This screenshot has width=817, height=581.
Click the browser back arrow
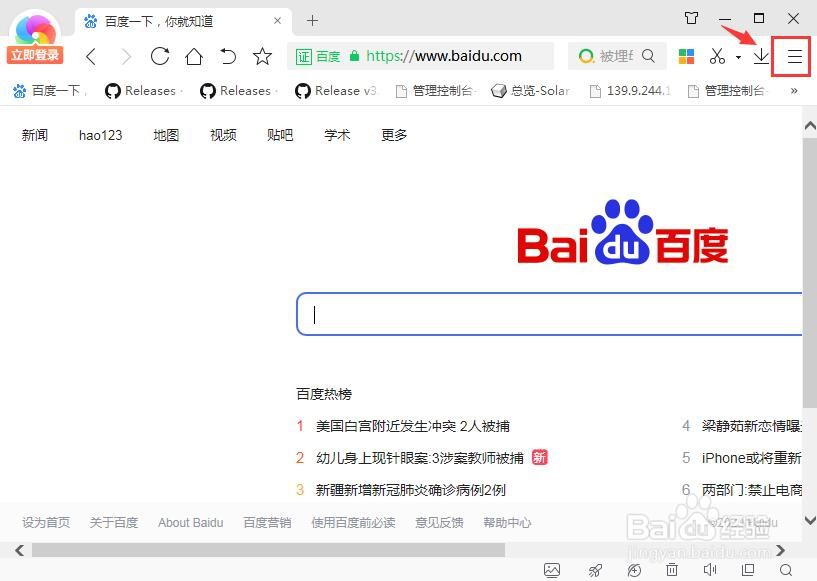pos(91,56)
